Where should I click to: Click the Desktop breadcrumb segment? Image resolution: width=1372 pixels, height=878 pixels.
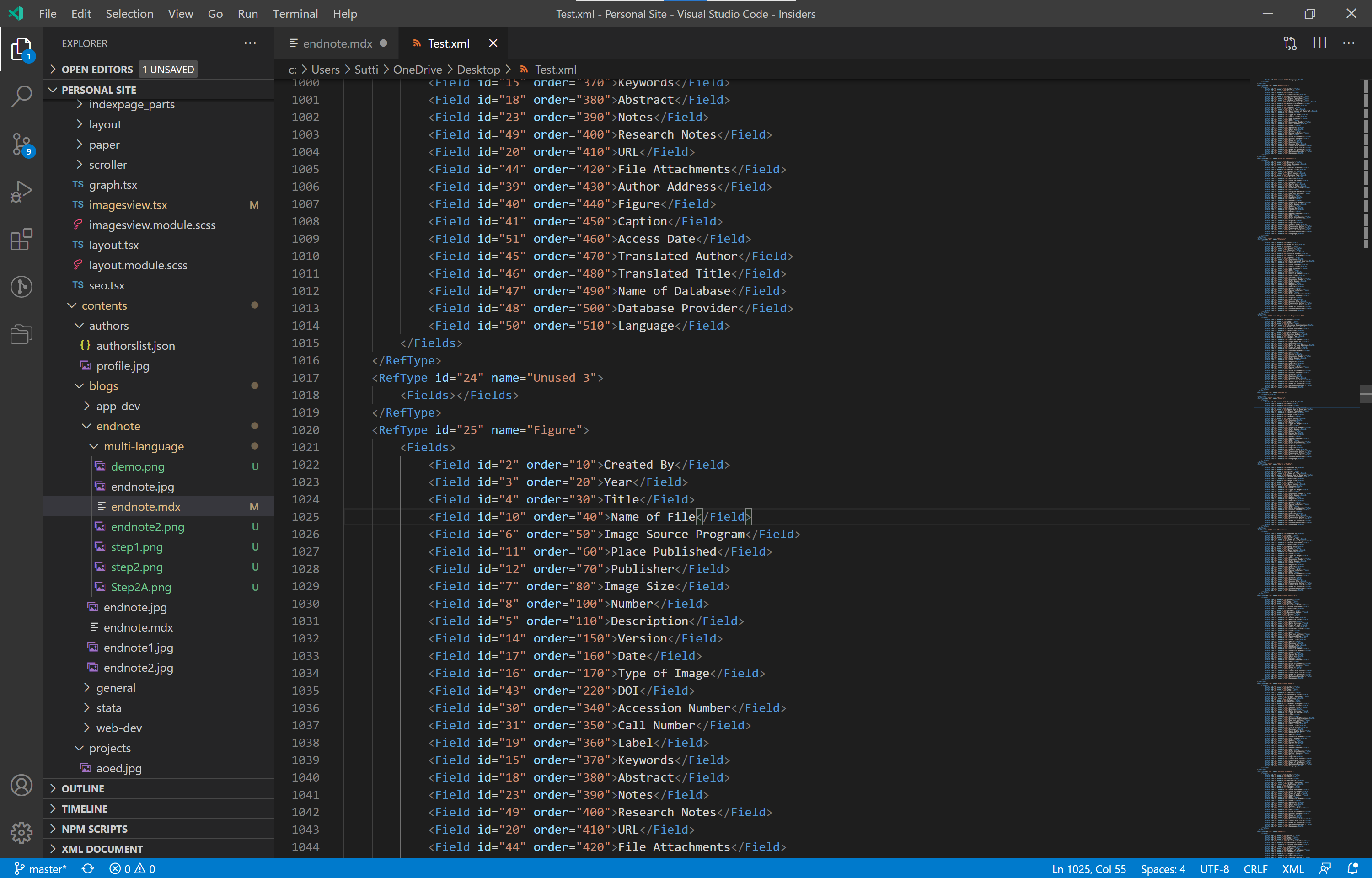(x=478, y=70)
